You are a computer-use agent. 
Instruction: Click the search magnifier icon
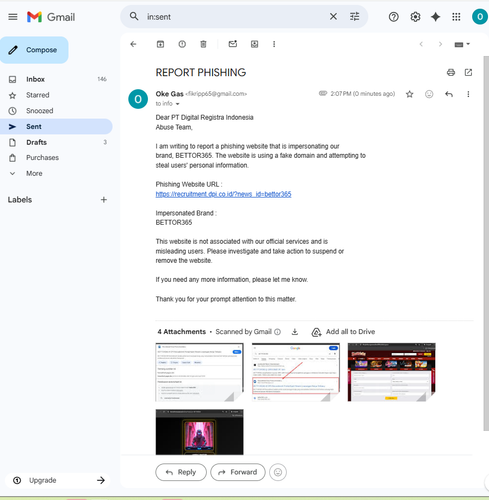tap(134, 16)
